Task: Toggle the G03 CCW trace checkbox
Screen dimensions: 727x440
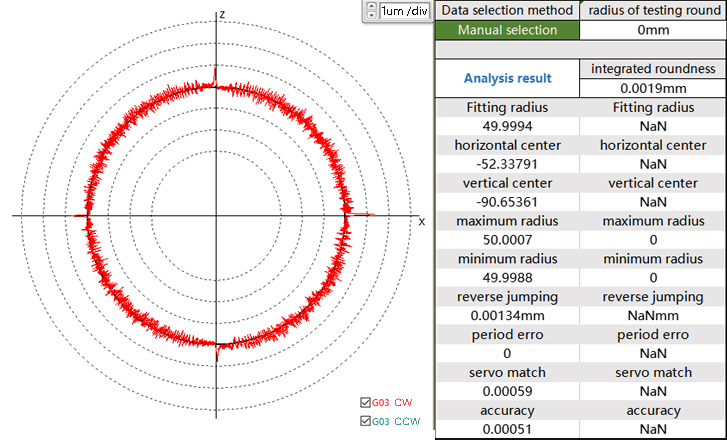Action: (x=365, y=421)
